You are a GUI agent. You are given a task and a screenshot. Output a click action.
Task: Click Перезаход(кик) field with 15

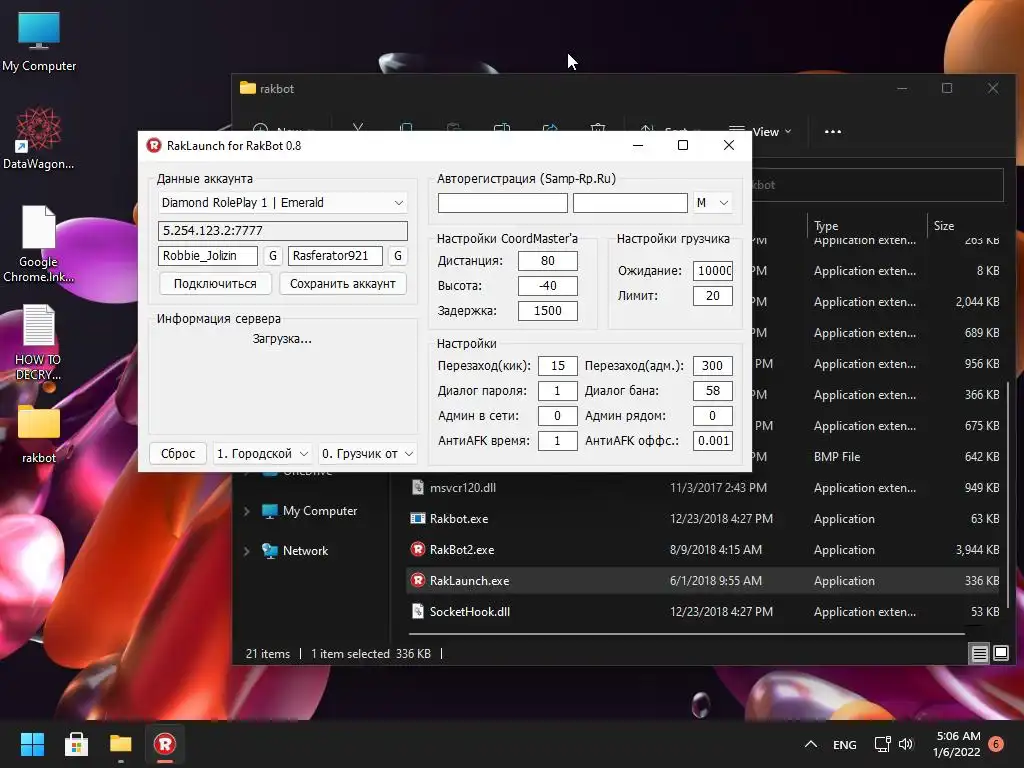coord(557,366)
